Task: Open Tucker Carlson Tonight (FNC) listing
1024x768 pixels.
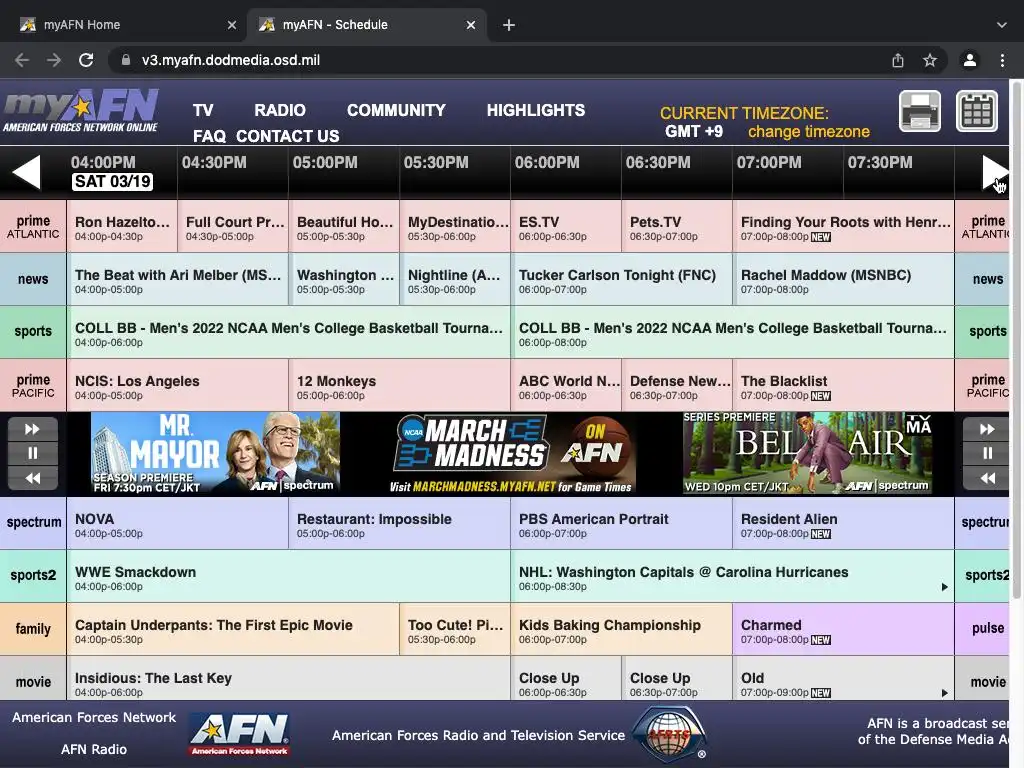Action: tap(621, 280)
